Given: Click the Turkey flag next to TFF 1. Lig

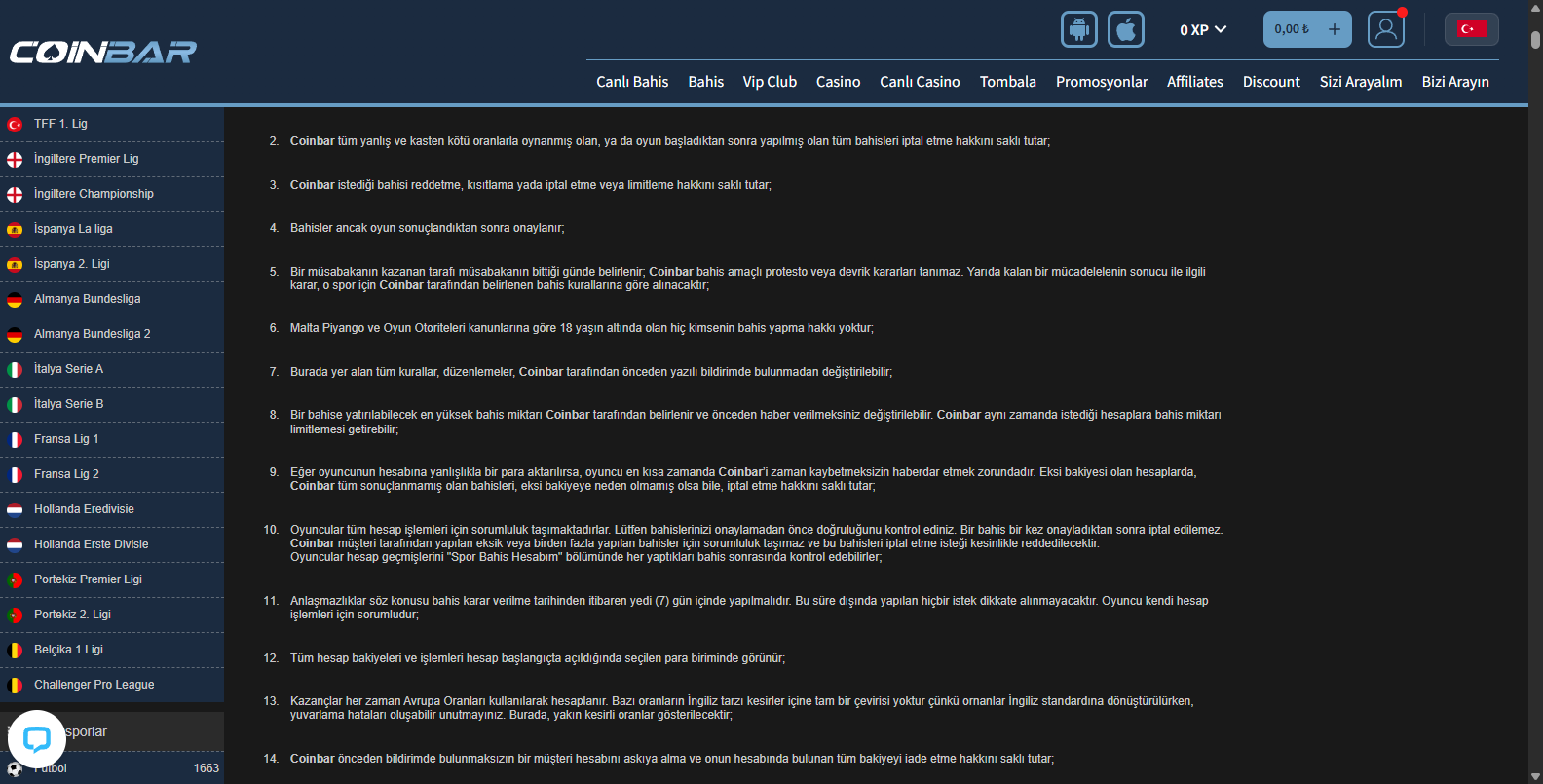Looking at the screenshot, I should click(15, 125).
